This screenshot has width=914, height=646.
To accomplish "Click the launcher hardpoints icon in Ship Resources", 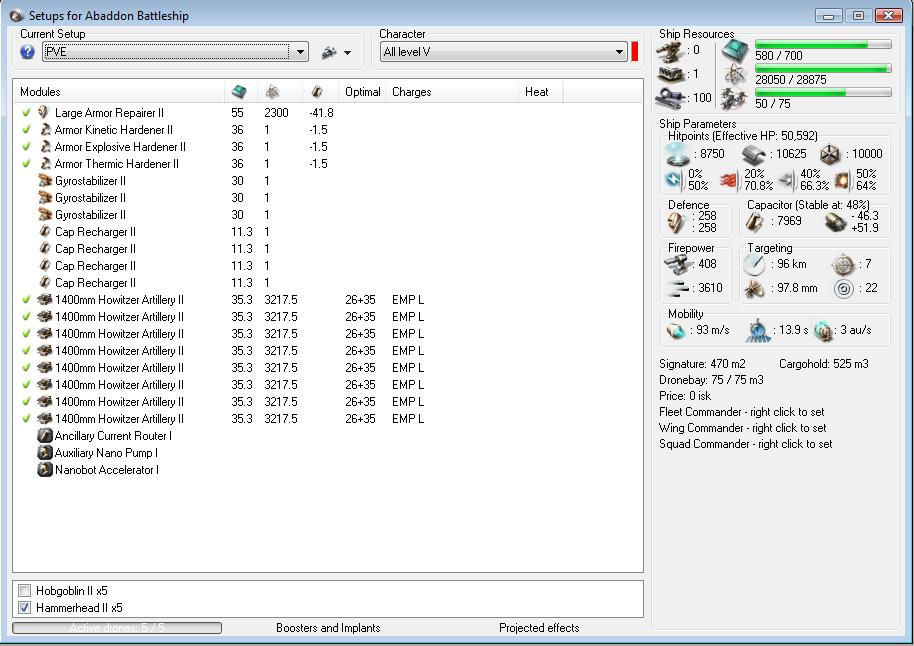I will pos(669,74).
